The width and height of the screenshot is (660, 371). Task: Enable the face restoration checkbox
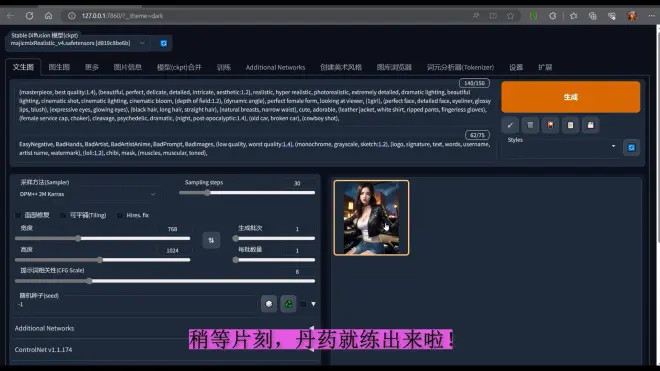click(x=18, y=216)
